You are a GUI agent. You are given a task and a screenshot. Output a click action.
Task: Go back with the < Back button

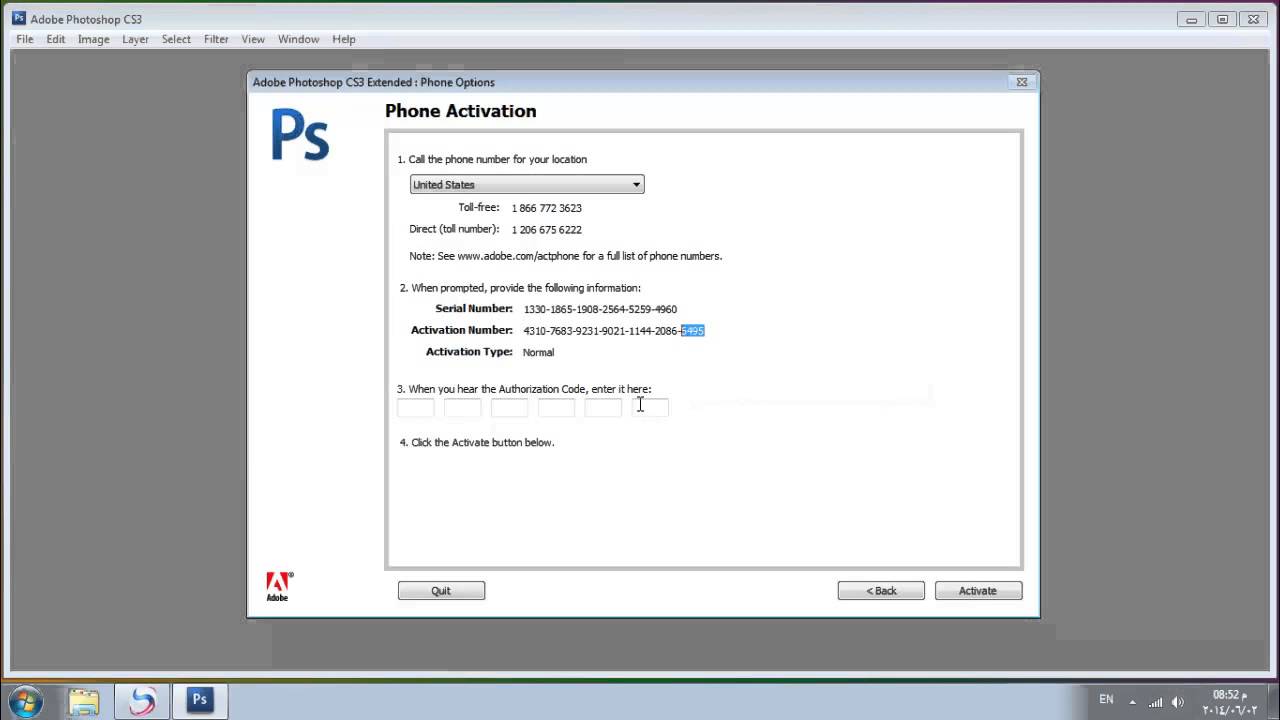pyautogui.click(x=881, y=591)
